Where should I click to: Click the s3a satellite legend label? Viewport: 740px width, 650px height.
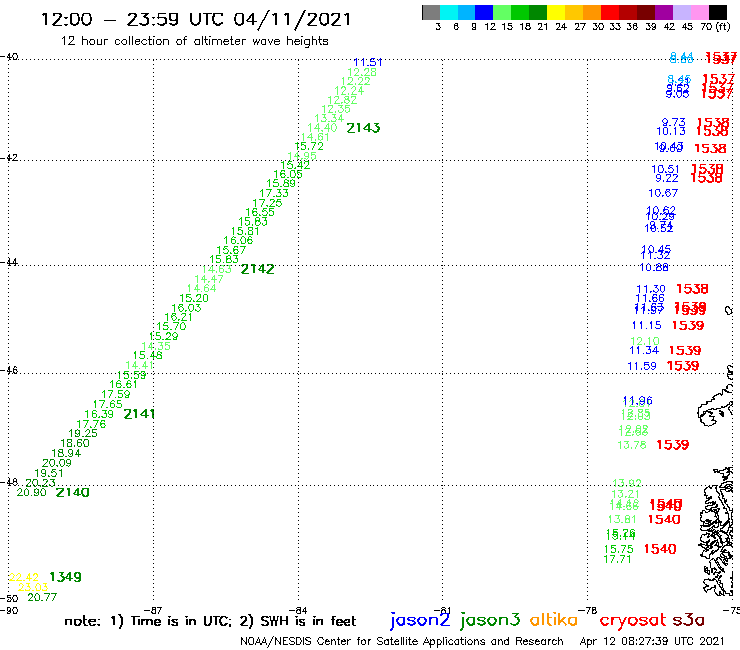pos(688,620)
